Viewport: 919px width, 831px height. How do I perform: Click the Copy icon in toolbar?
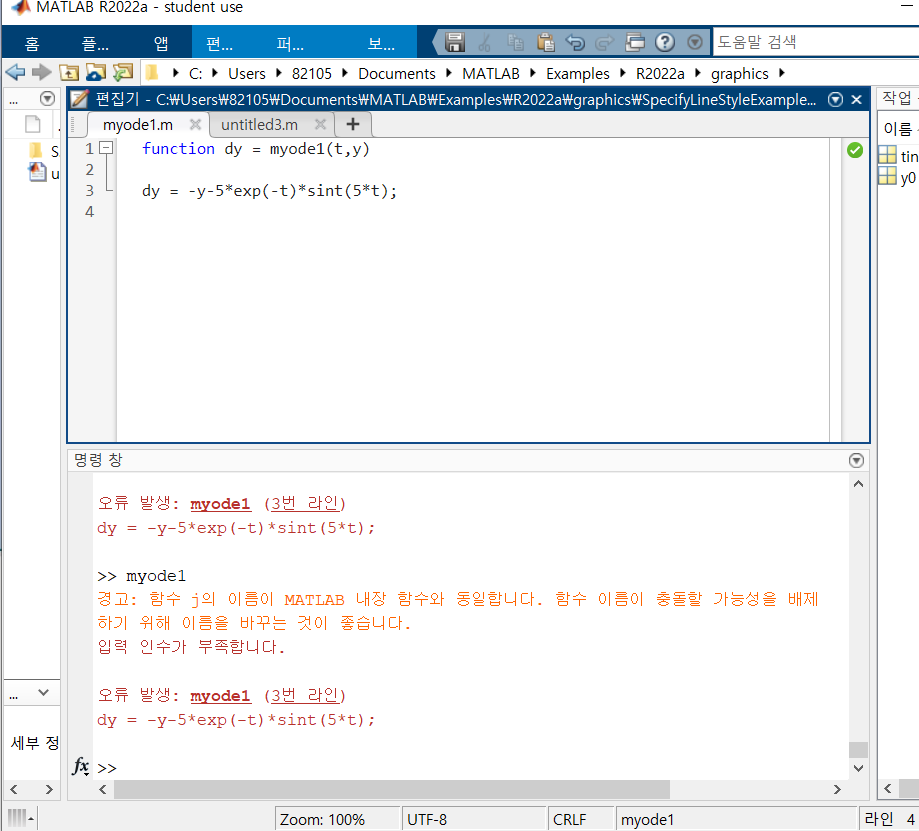point(515,42)
